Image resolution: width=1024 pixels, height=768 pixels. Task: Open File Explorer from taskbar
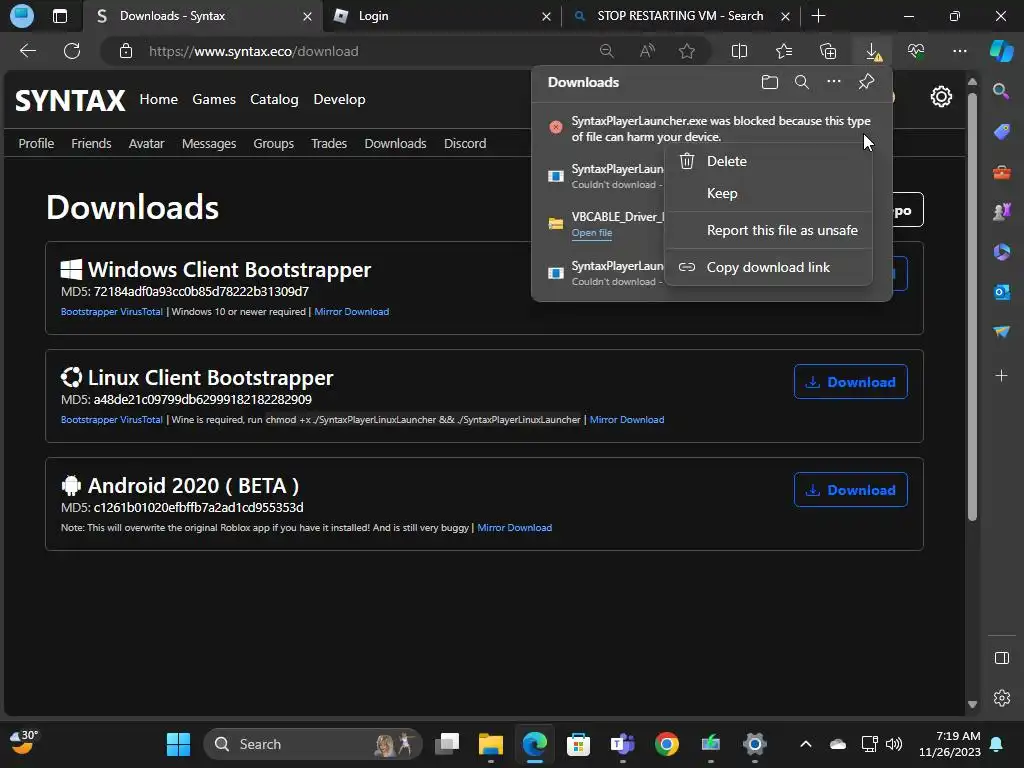490,744
